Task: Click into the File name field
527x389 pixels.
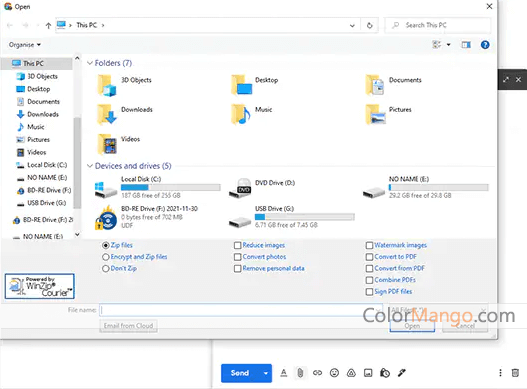Action: [x=241, y=310]
